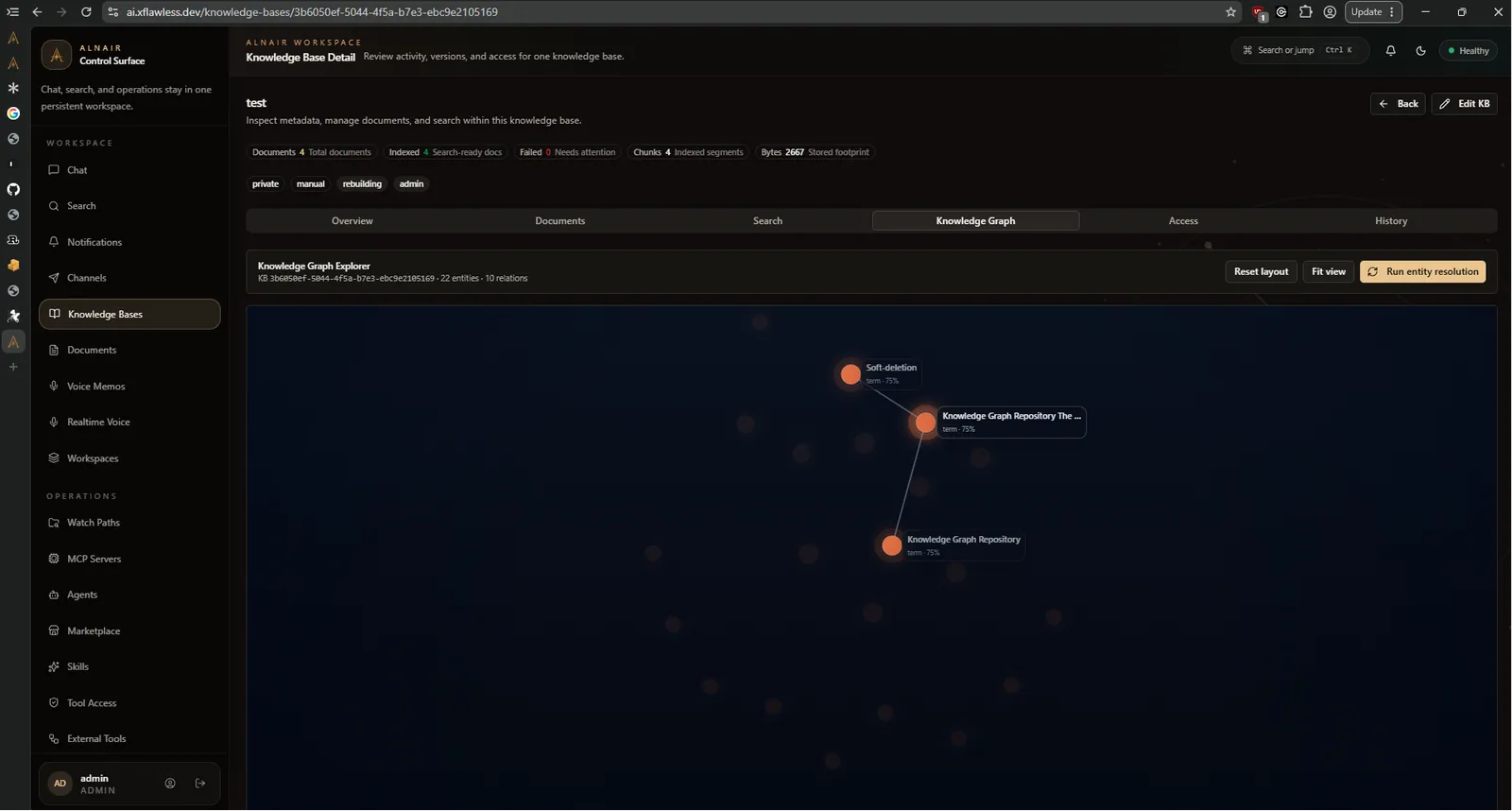
Task: Bookmark this page with the star icon
Action: click(x=1230, y=12)
